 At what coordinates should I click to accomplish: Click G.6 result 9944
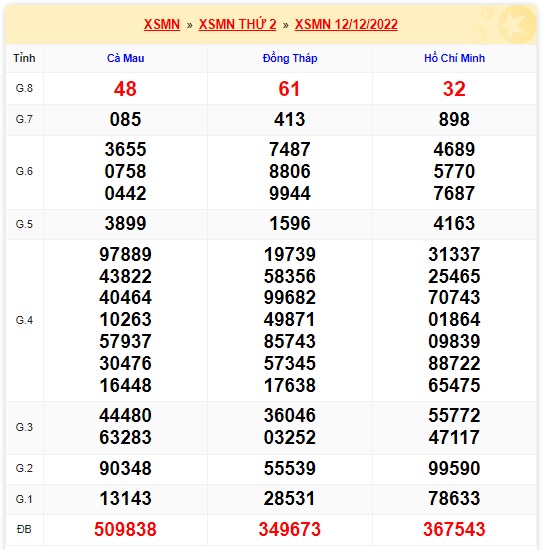290,193
